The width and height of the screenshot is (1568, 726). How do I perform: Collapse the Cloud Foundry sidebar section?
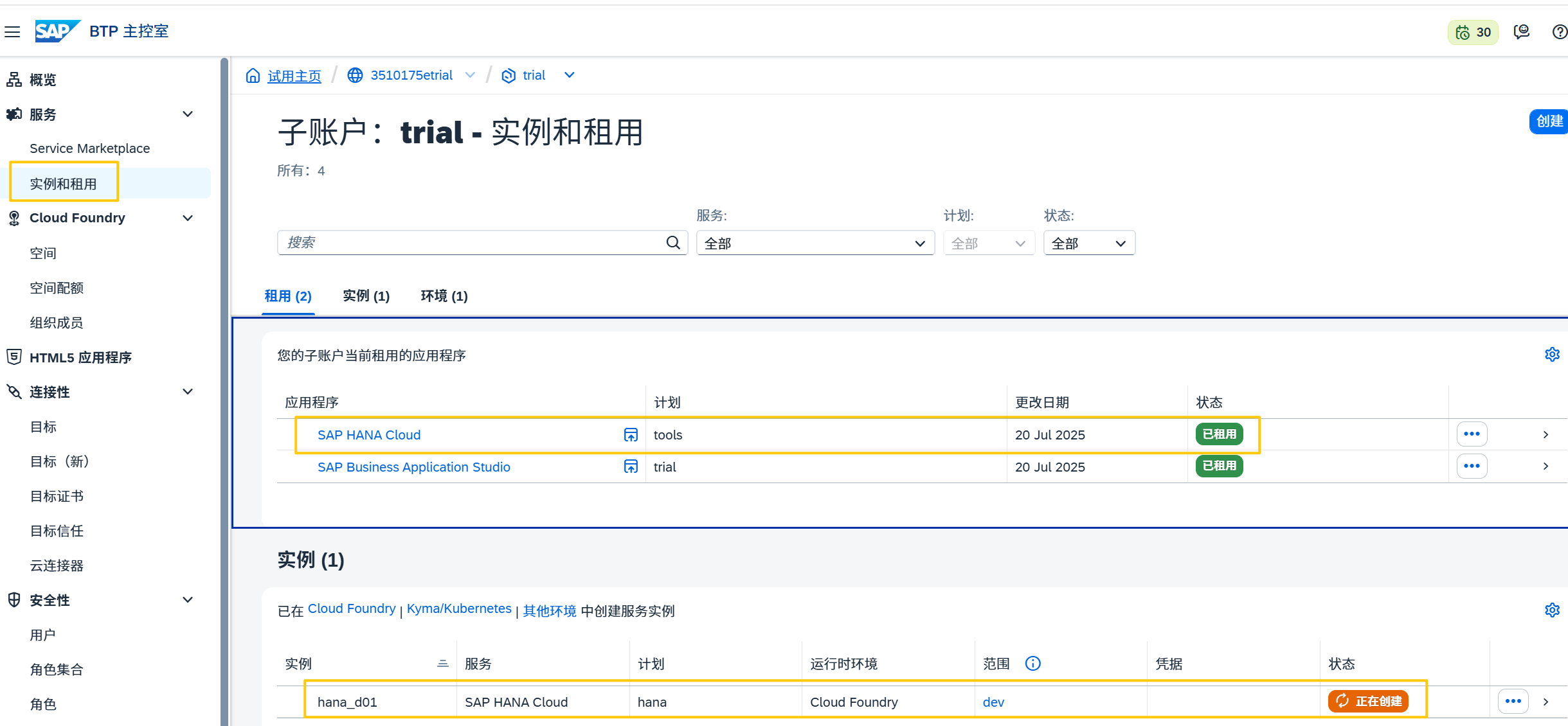188,218
